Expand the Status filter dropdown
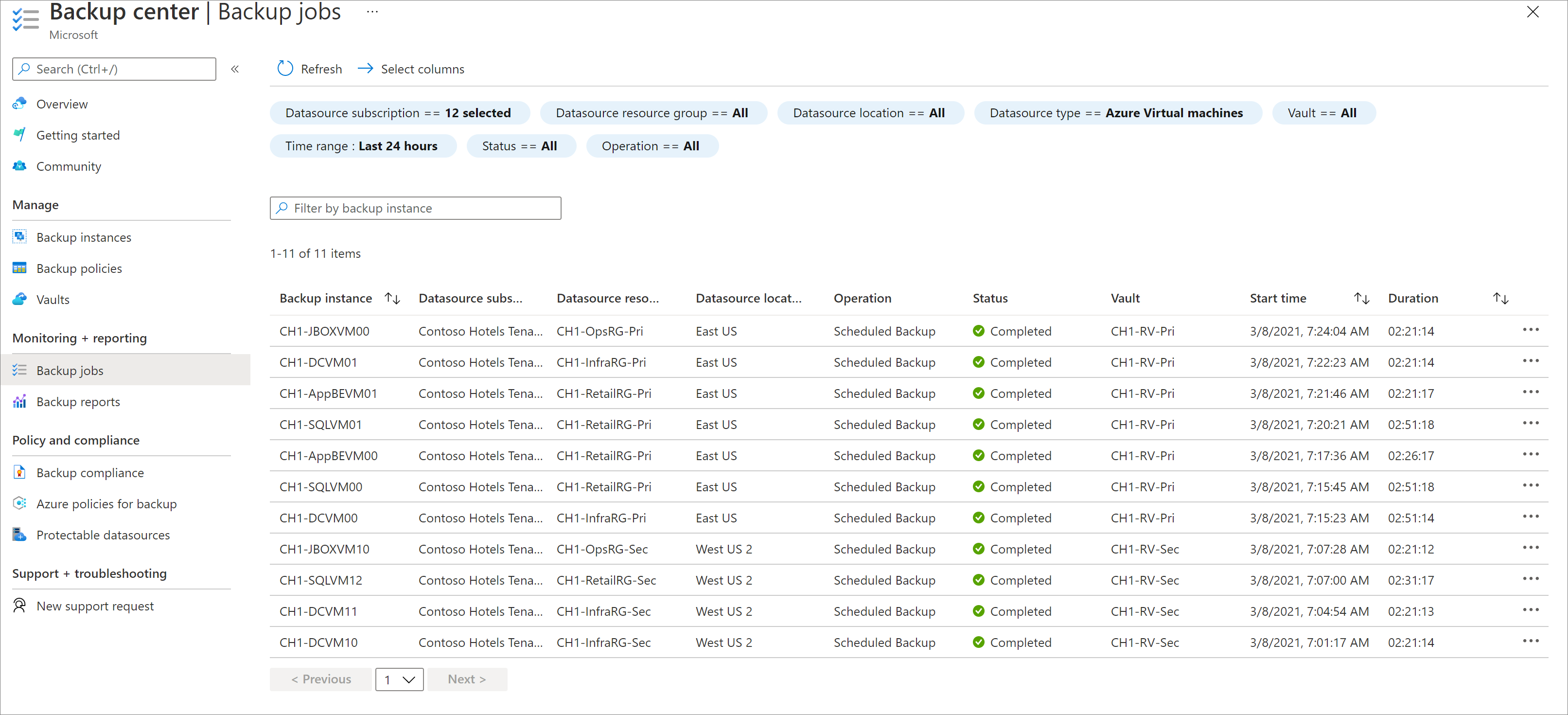This screenshot has width=1568, height=715. [521, 147]
